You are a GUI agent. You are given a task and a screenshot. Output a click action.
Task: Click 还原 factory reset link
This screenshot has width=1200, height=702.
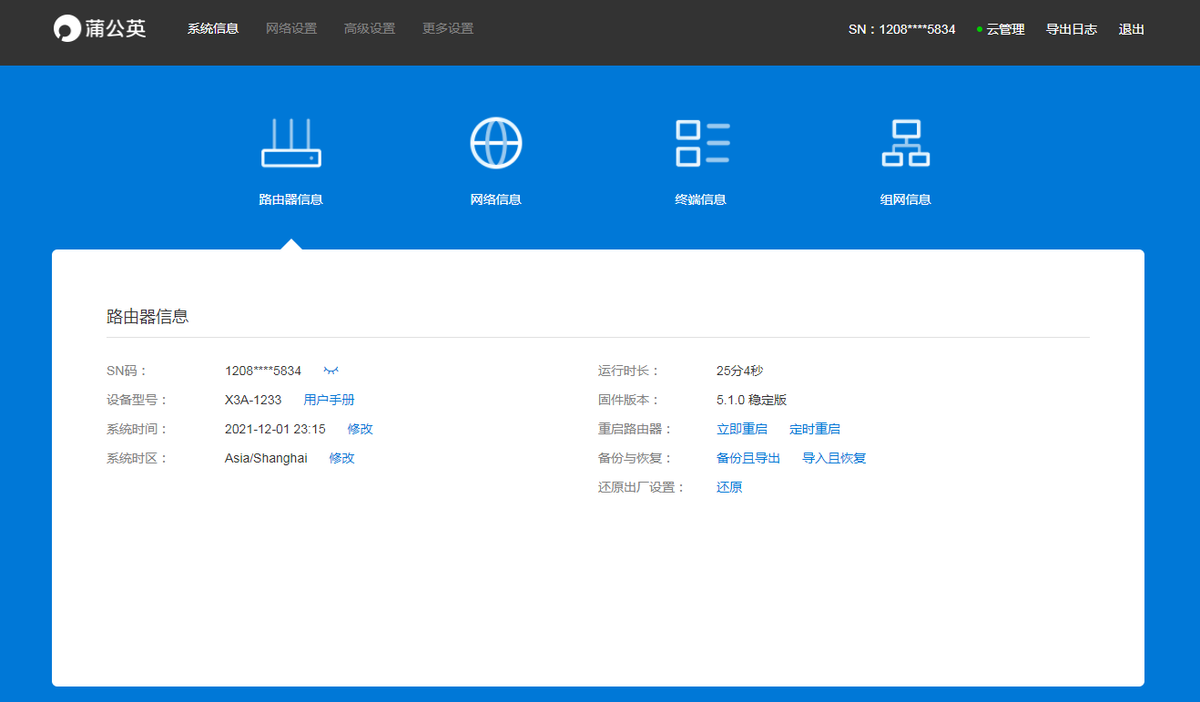click(x=729, y=488)
